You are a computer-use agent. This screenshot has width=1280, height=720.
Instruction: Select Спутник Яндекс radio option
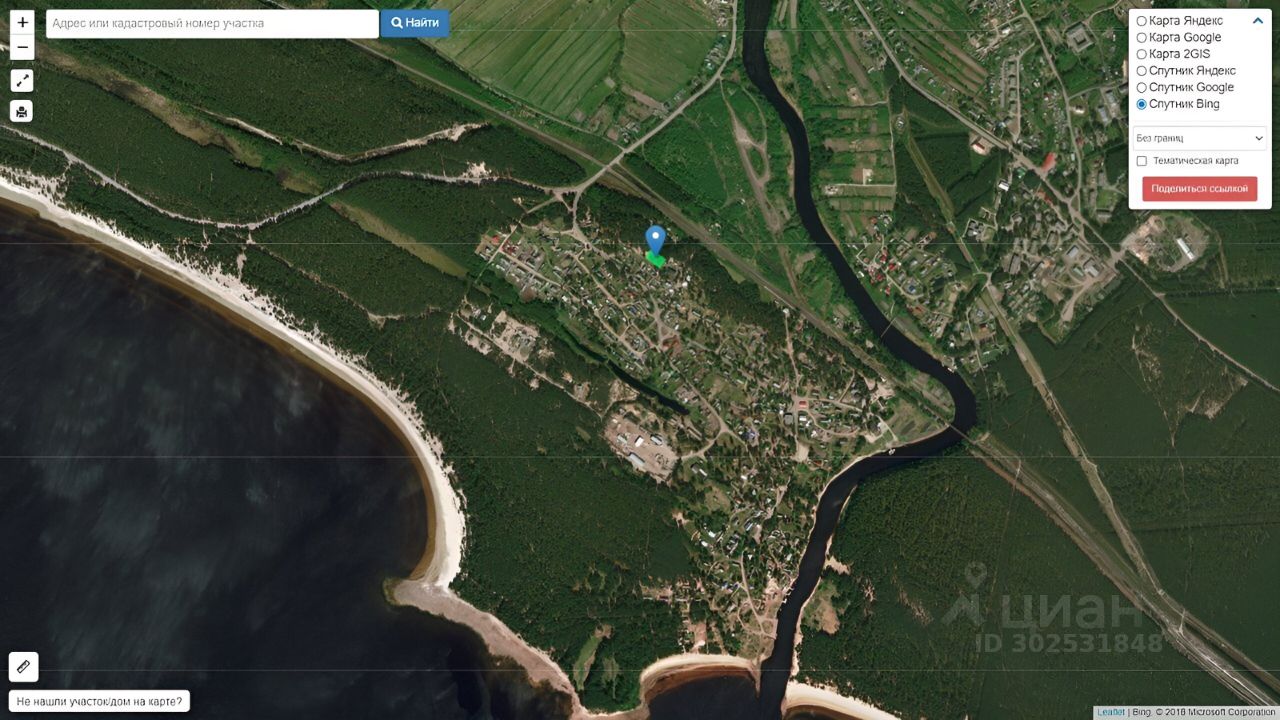[1142, 71]
